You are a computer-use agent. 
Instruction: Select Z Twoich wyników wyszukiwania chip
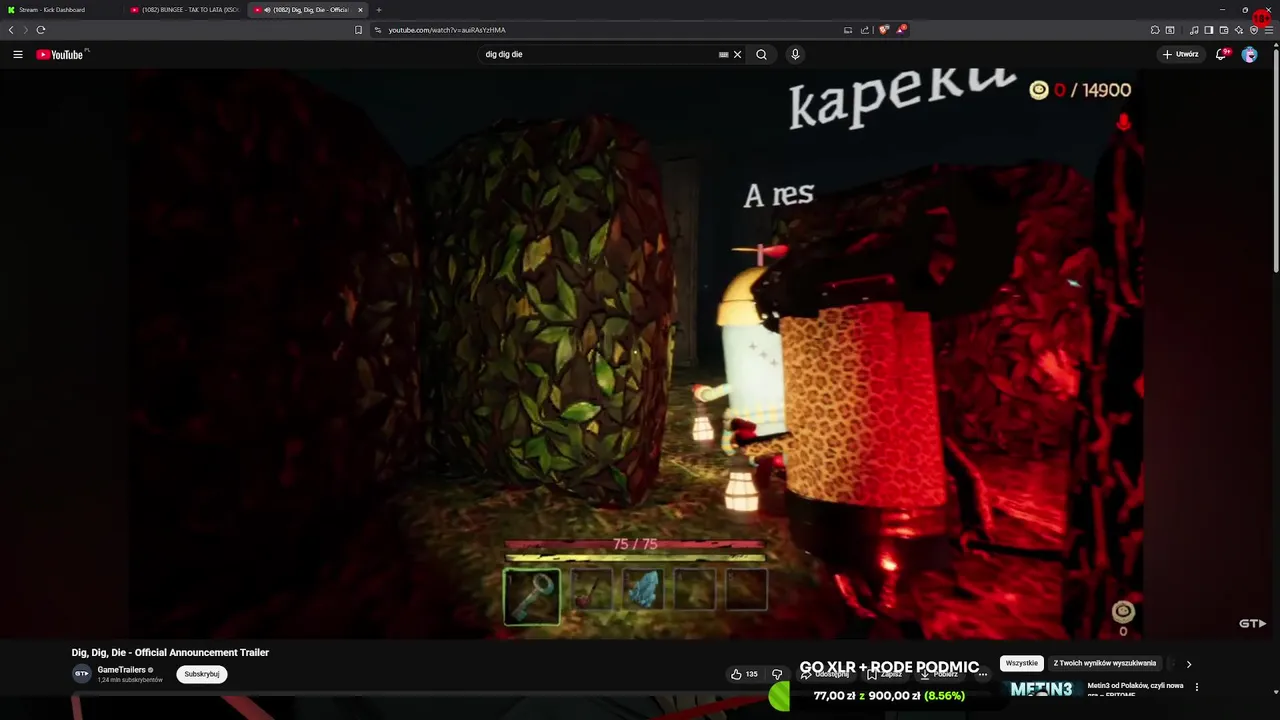1105,663
